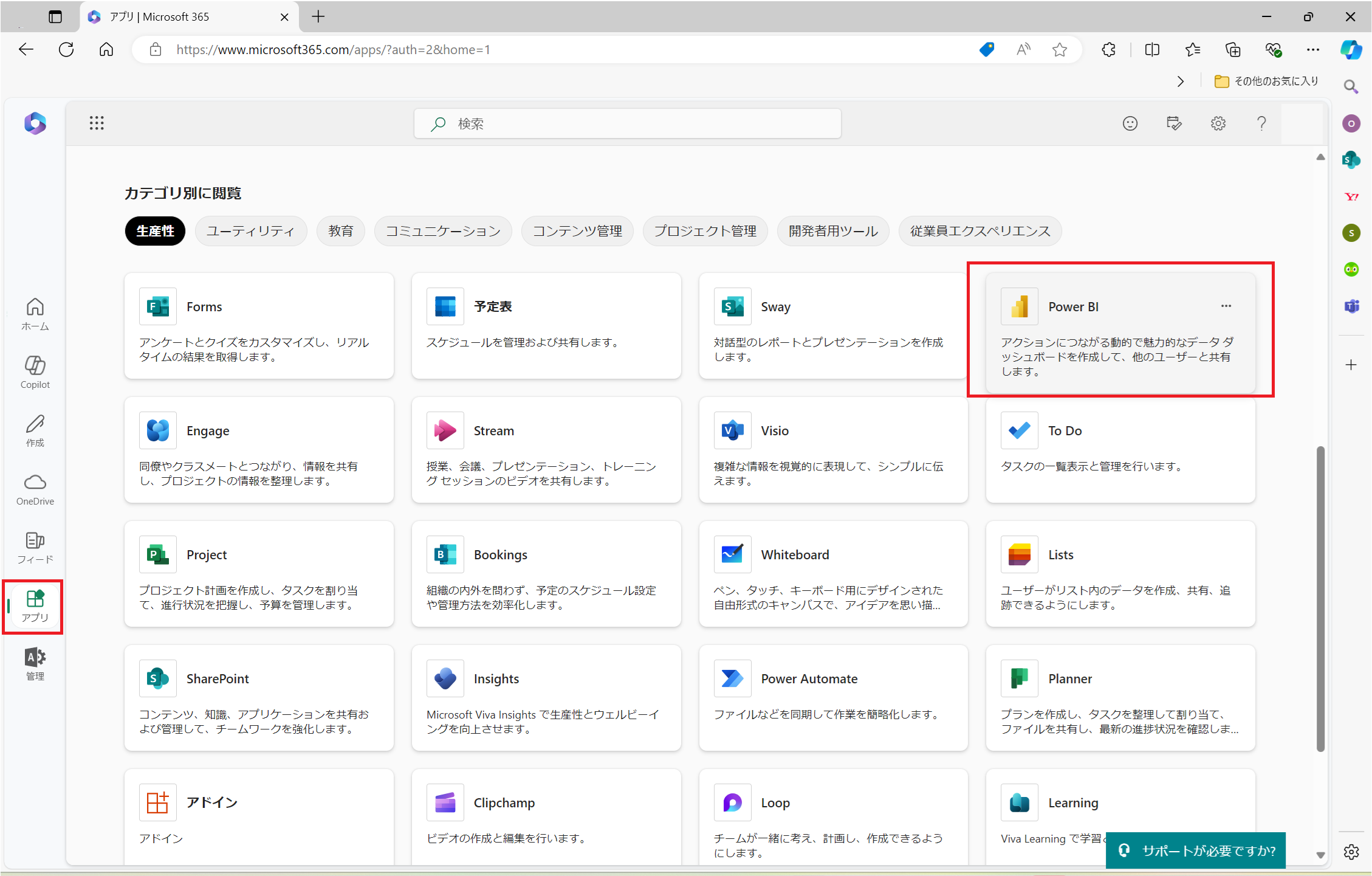Open フィード in left sidebar

point(35,548)
